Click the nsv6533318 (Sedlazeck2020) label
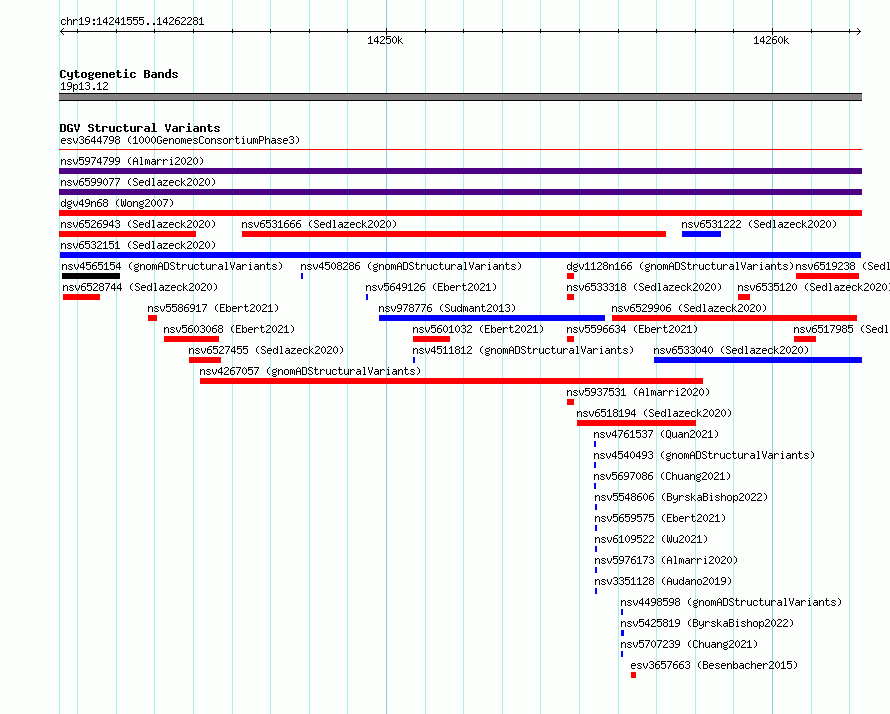Viewport: 890px width, 714px height. pyautogui.click(x=644, y=287)
